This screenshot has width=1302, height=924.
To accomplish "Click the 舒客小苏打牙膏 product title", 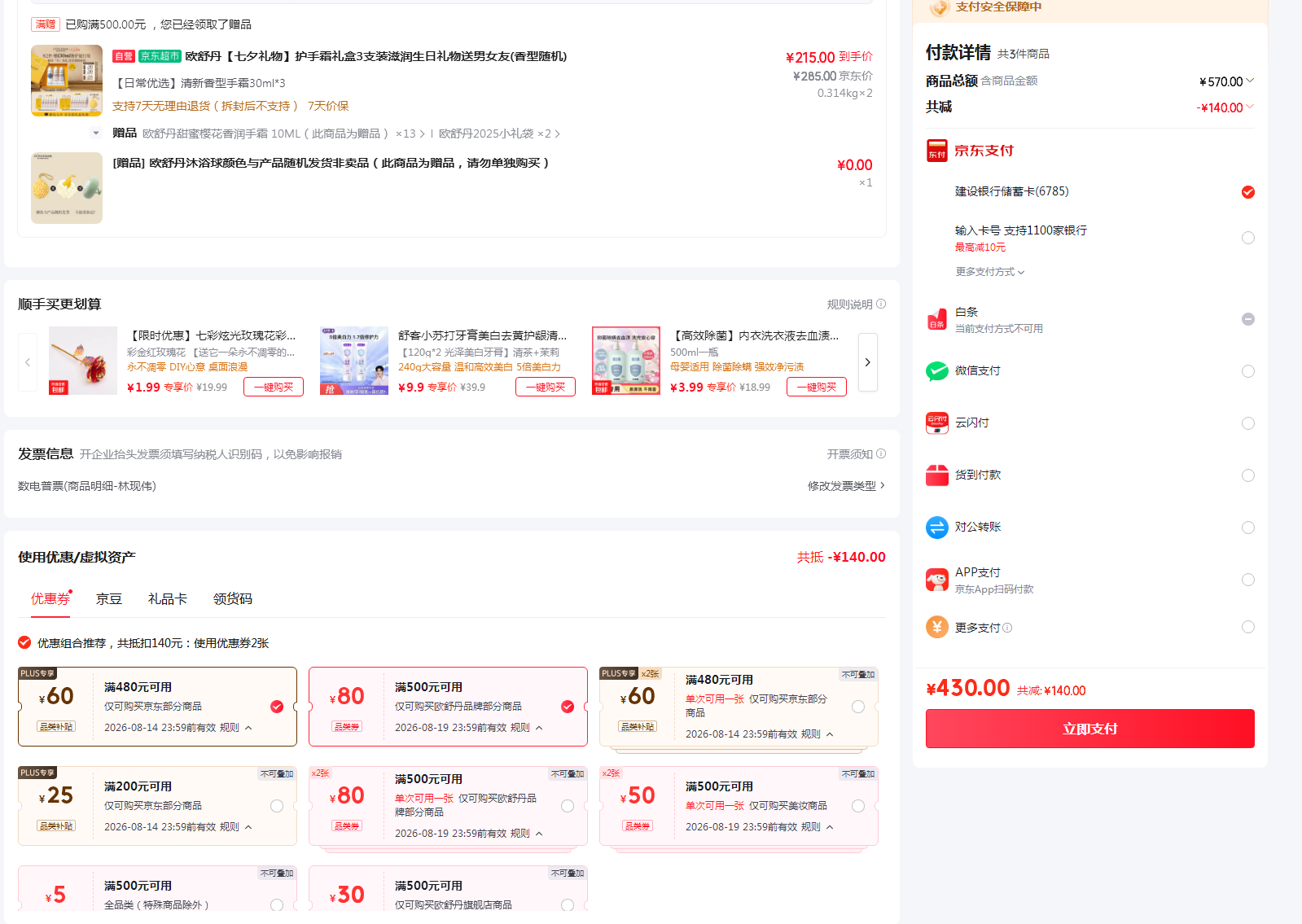I will [x=482, y=335].
